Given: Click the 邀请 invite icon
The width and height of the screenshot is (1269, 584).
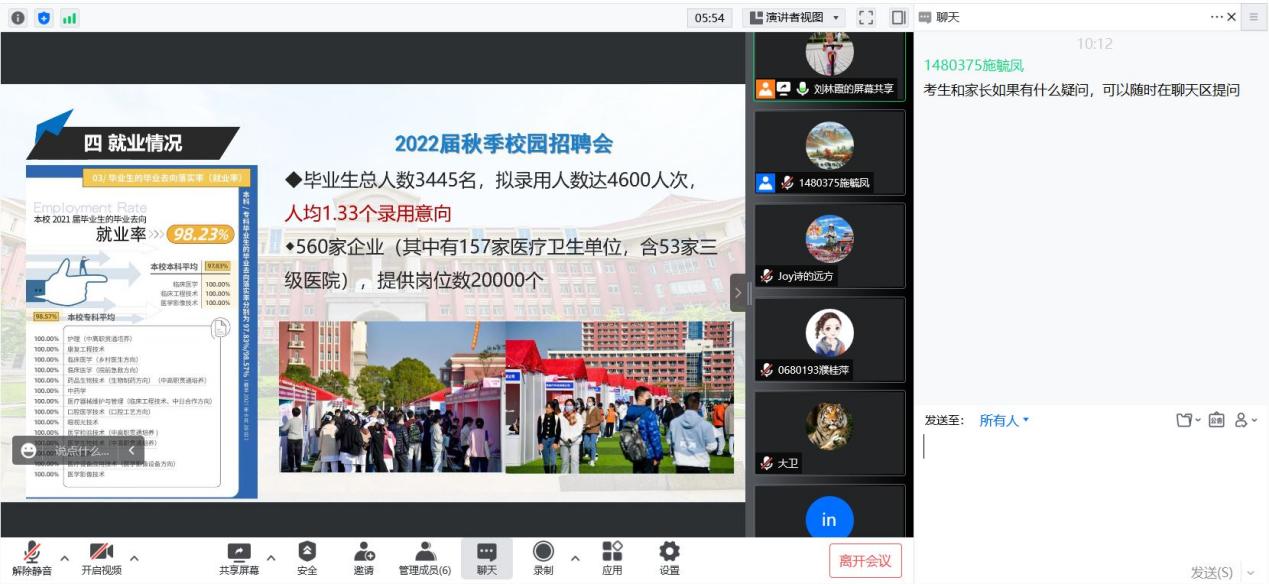Looking at the screenshot, I should tap(364, 558).
